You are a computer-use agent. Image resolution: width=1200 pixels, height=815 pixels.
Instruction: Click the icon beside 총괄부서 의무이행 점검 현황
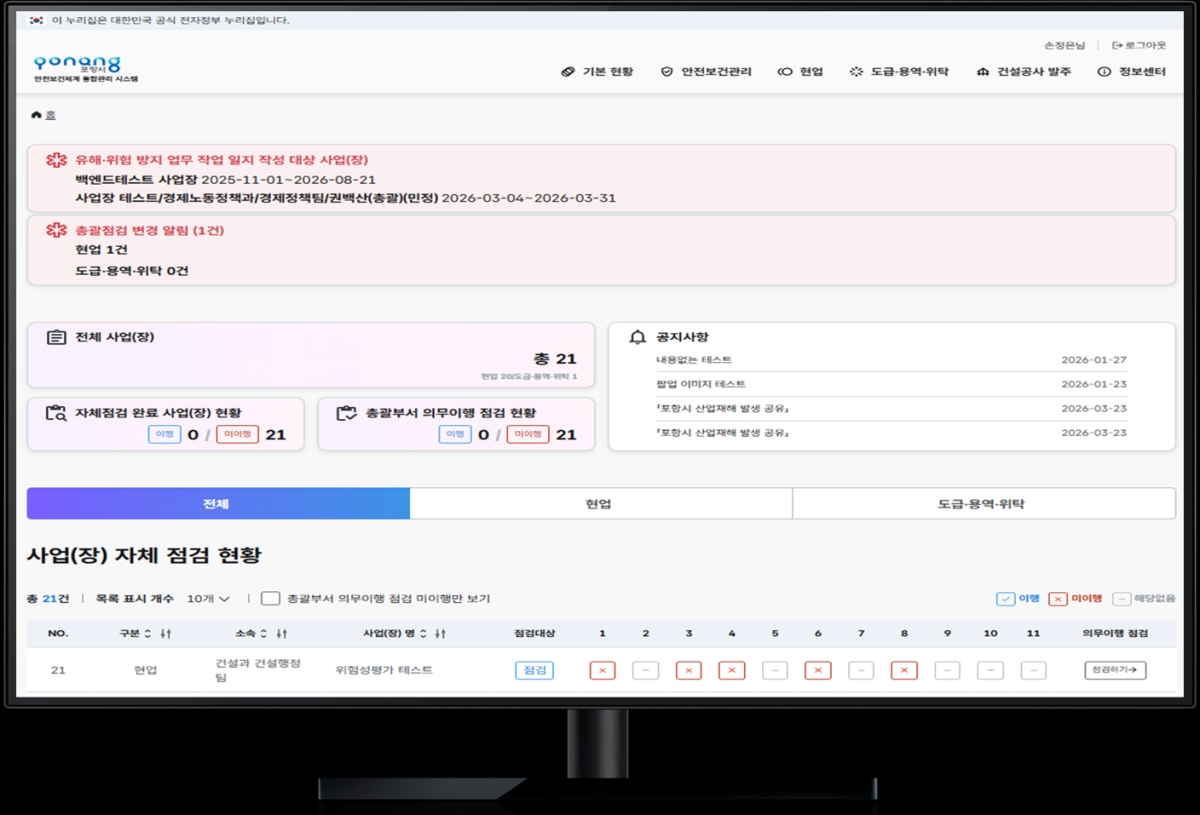click(x=347, y=412)
